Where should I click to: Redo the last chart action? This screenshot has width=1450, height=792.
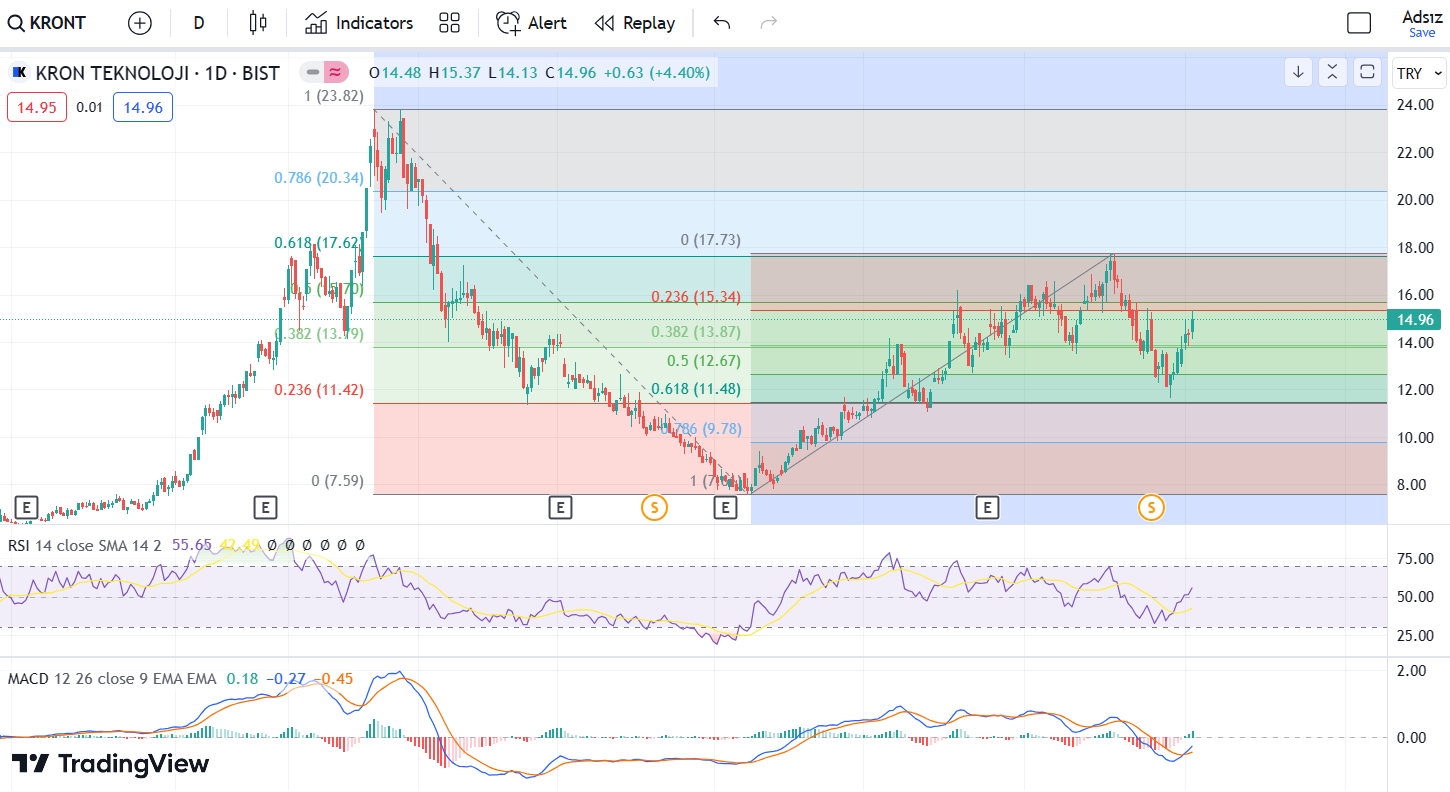coord(768,23)
